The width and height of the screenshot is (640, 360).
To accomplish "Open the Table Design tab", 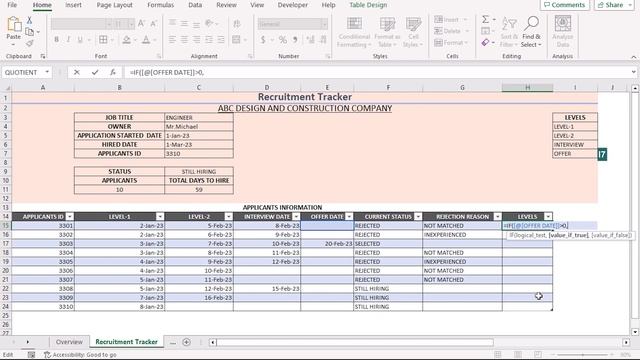I will tap(368, 5).
